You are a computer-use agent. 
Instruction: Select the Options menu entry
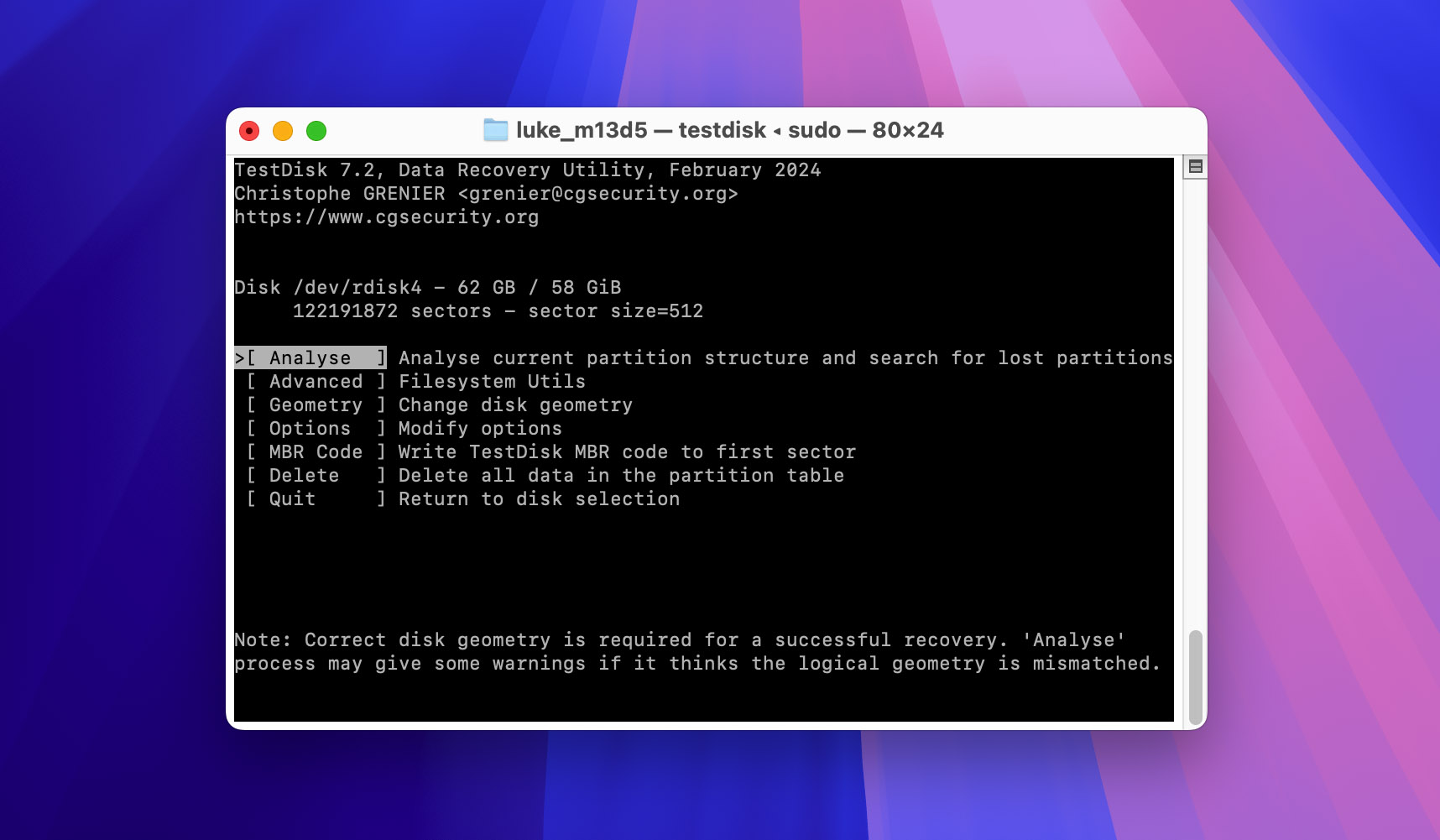(316, 428)
